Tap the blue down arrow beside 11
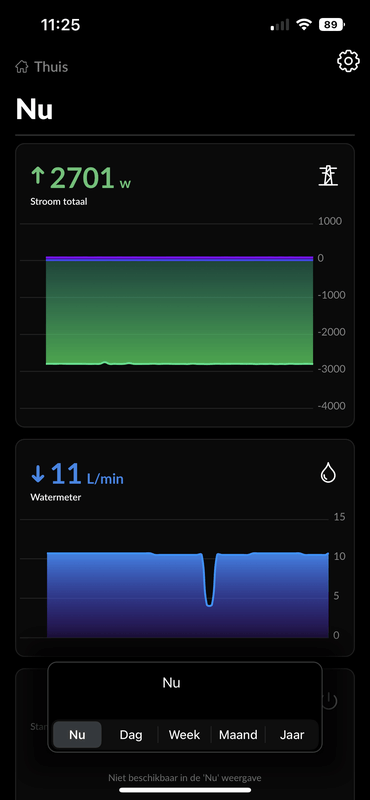Viewport: 370px width, 800px height. (38, 473)
